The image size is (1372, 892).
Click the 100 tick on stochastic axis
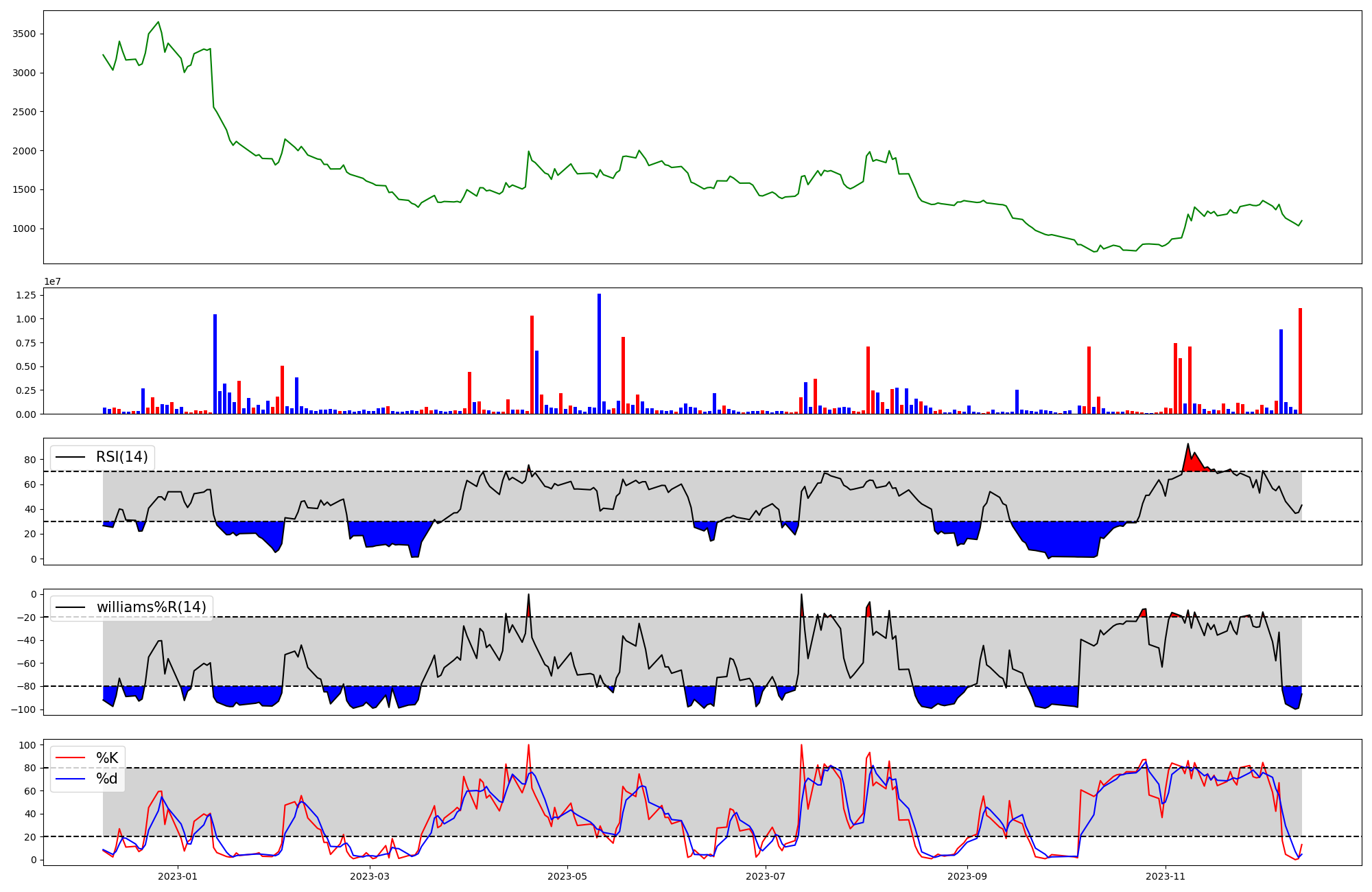(28, 745)
